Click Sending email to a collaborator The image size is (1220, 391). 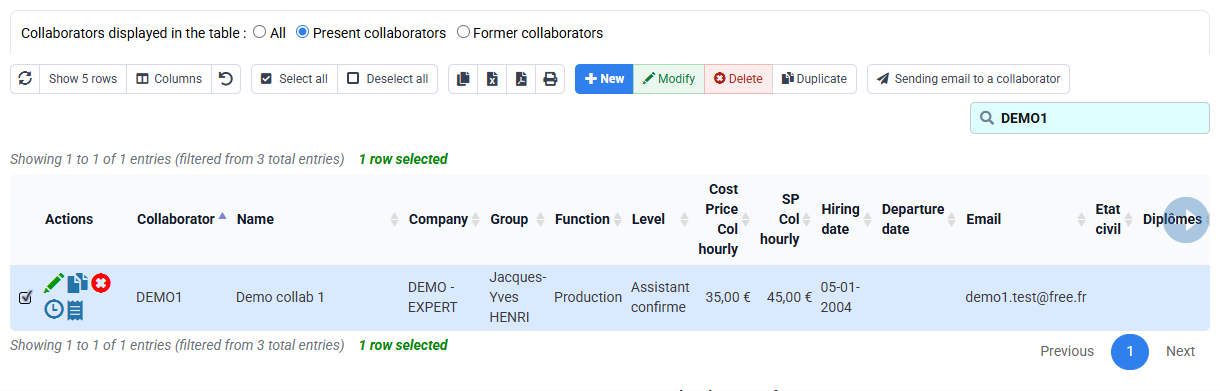(968, 79)
